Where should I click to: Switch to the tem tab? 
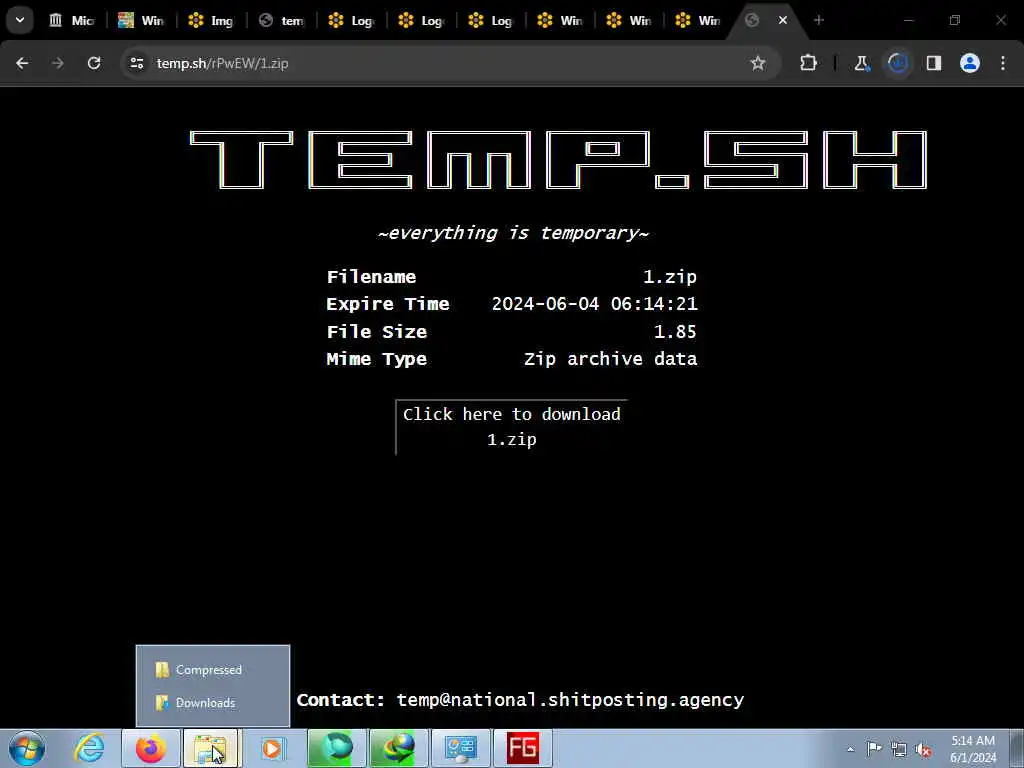[281, 20]
